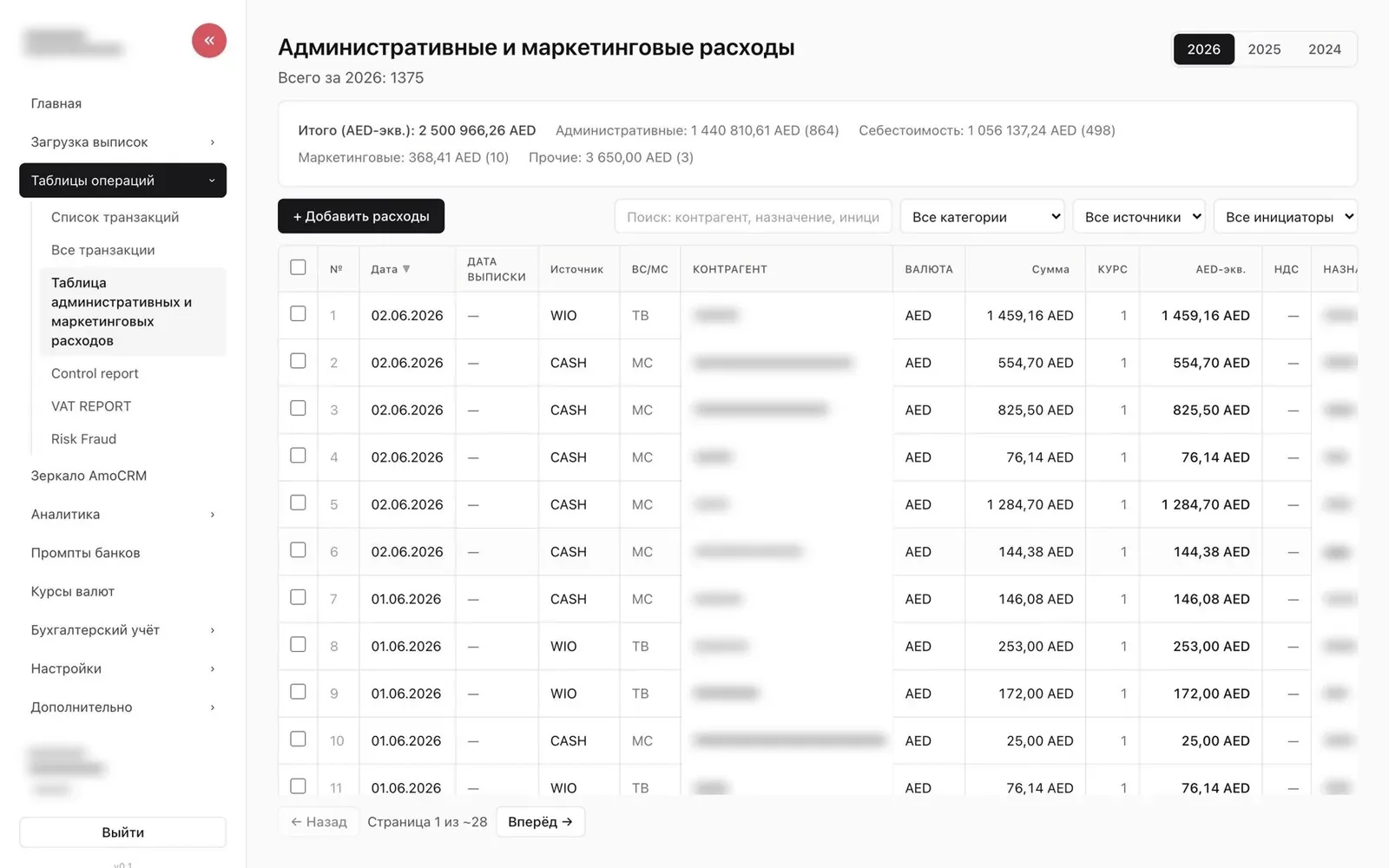Click date 01.06.2026 in row 7
Viewport: 1389px width, 868px height.
[x=406, y=599]
